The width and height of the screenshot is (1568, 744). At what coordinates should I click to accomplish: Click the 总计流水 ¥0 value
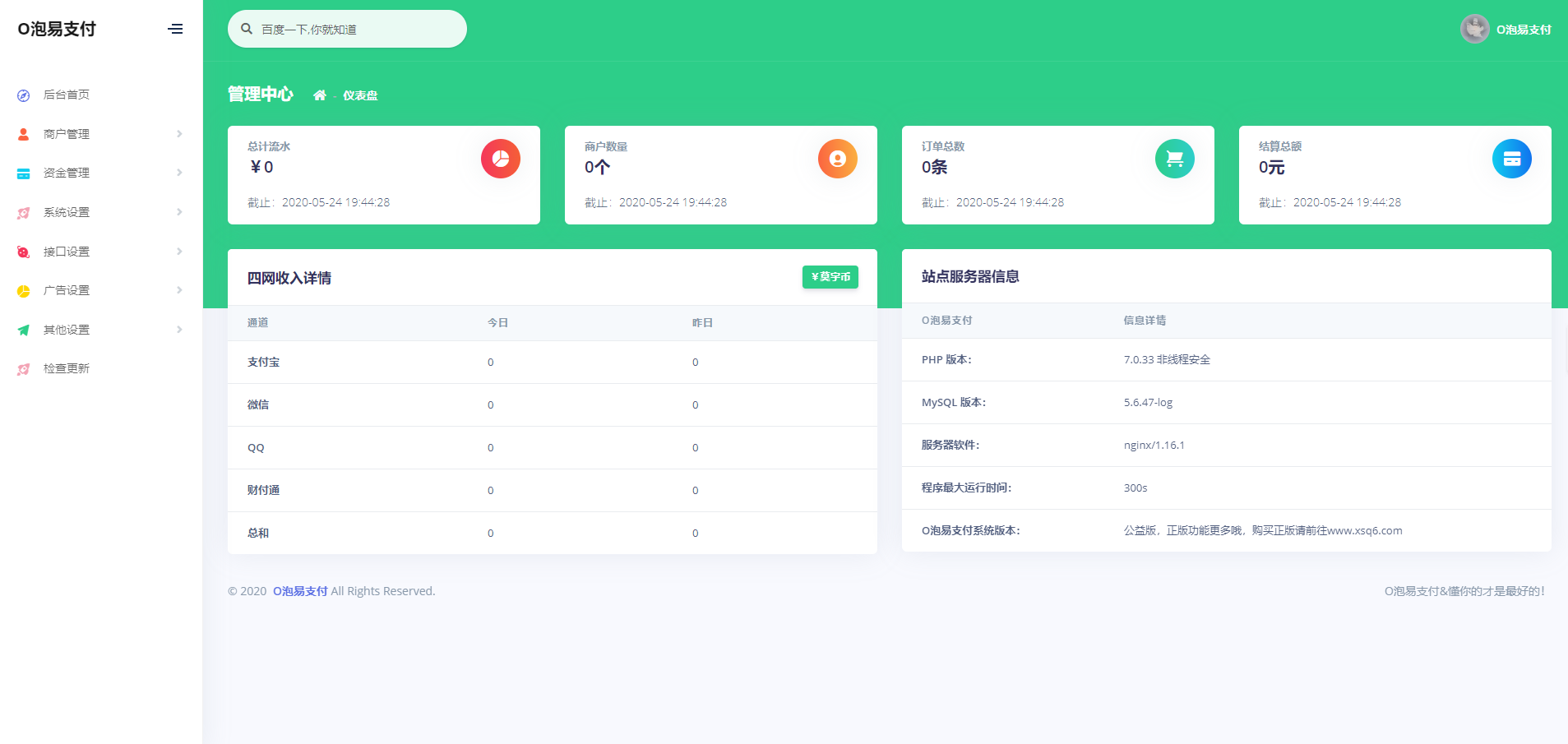[x=261, y=167]
